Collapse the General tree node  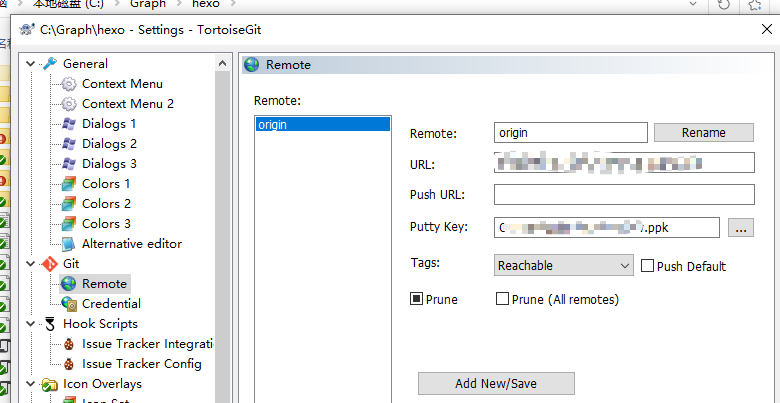click(30, 64)
